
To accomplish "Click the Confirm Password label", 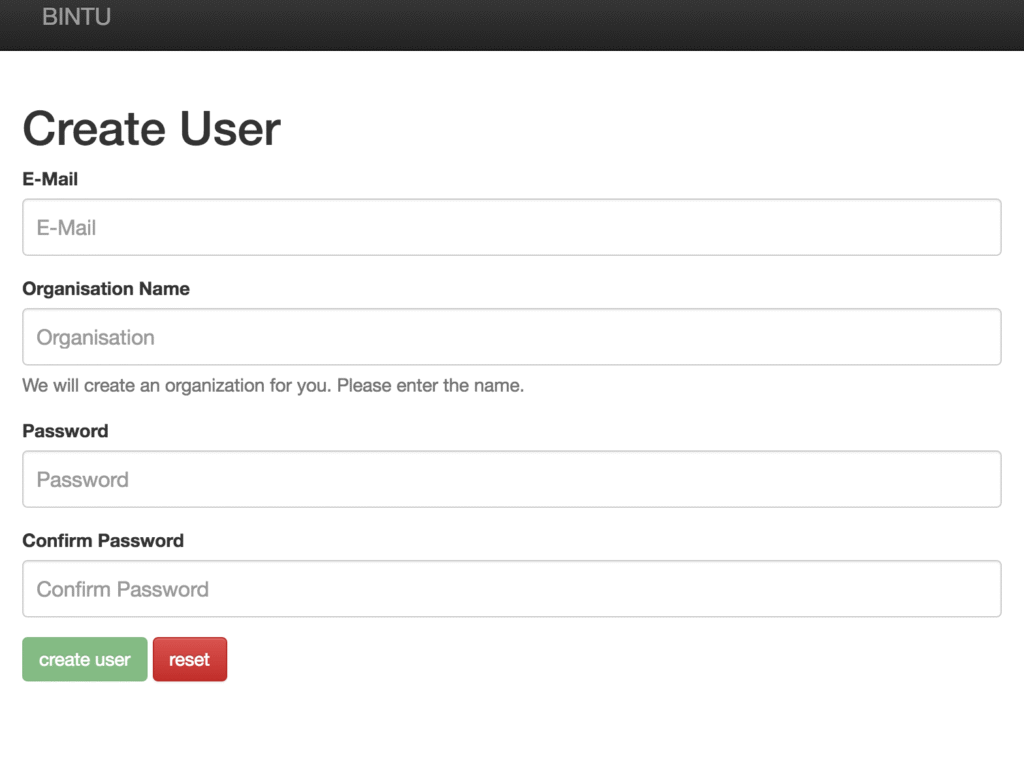I will (103, 541).
